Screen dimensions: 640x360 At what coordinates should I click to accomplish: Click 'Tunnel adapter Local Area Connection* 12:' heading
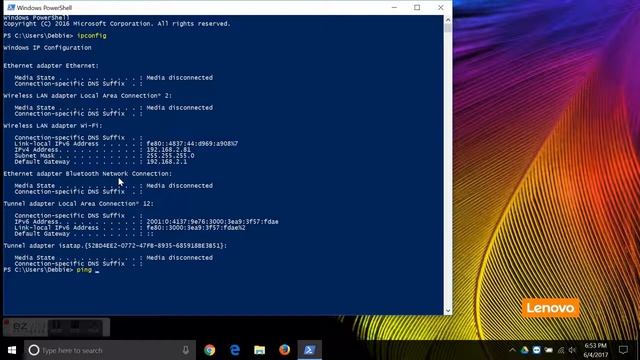pos(78,203)
